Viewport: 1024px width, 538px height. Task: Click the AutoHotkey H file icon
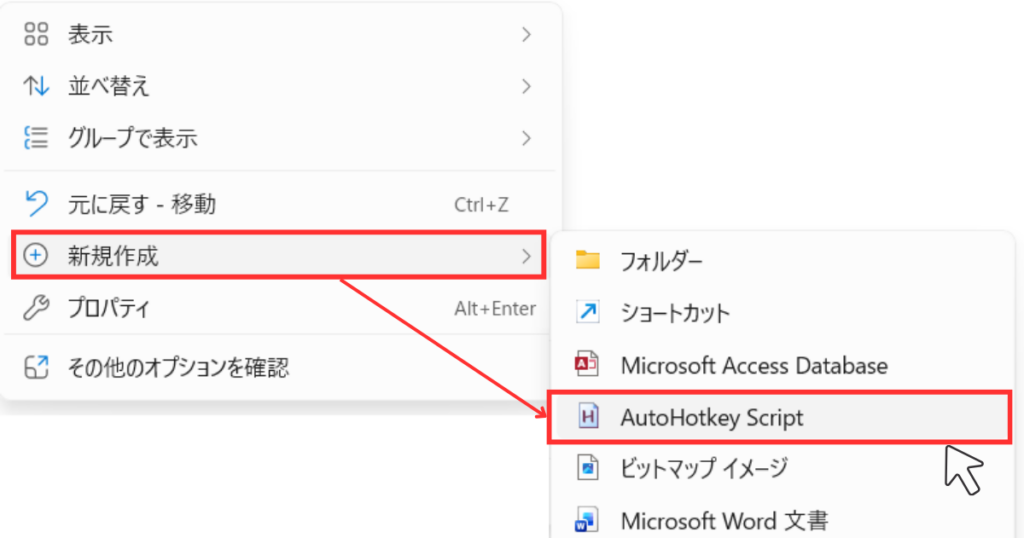click(x=588, y=417)
